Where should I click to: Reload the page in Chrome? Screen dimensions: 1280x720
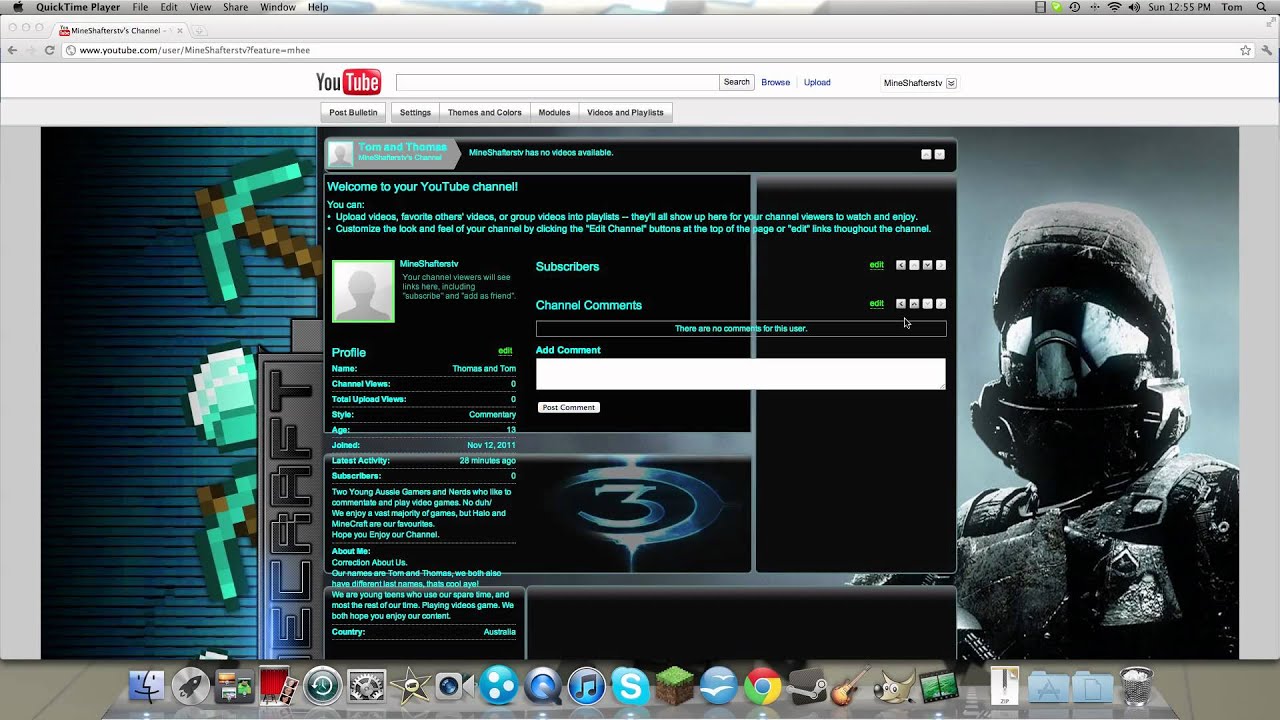click(x=49, y=50)
